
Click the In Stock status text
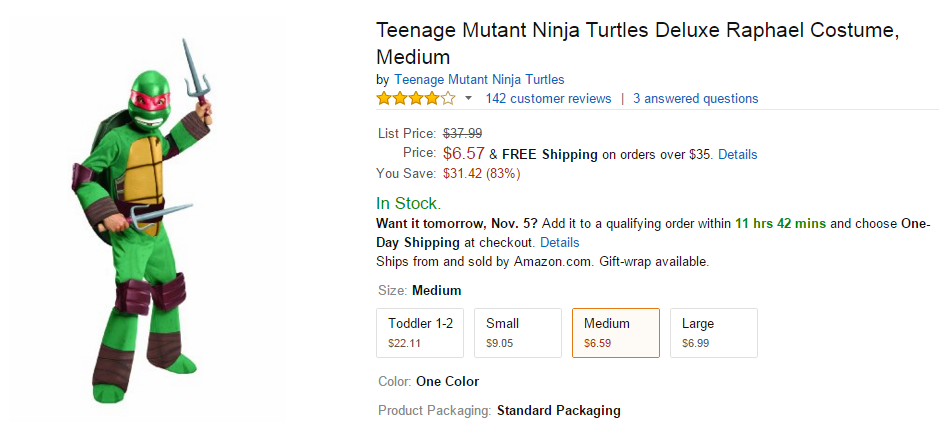click(408, 204)
